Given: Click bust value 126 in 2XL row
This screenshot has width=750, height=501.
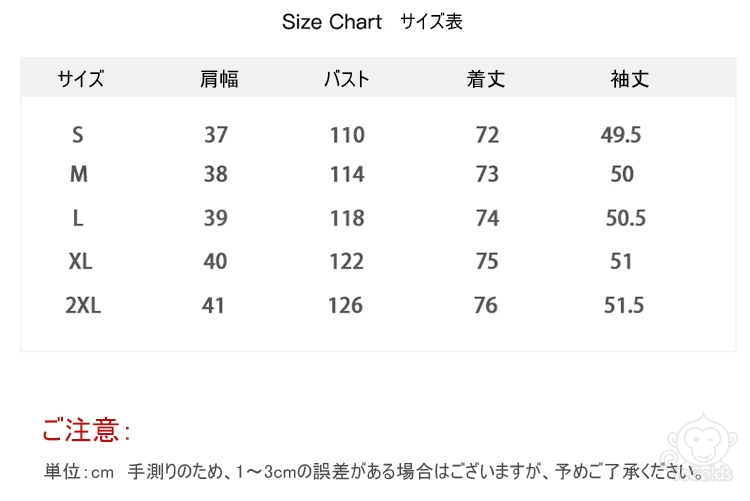Looking at the screenshot, I should (345, 306).
